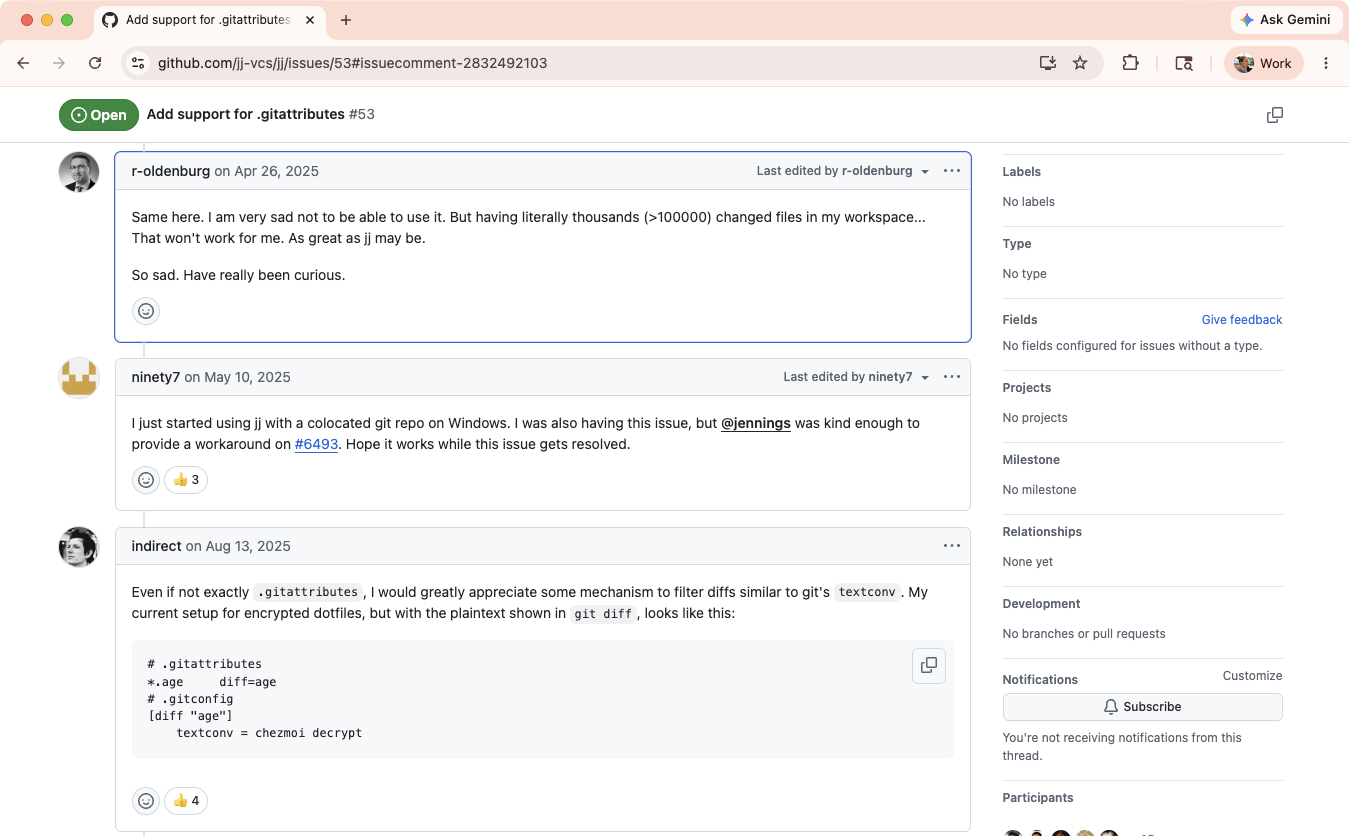The height and width of the screenshot is (836, 1349).
Task: Follow the #6493 issue link
Action: pos(317,444)
